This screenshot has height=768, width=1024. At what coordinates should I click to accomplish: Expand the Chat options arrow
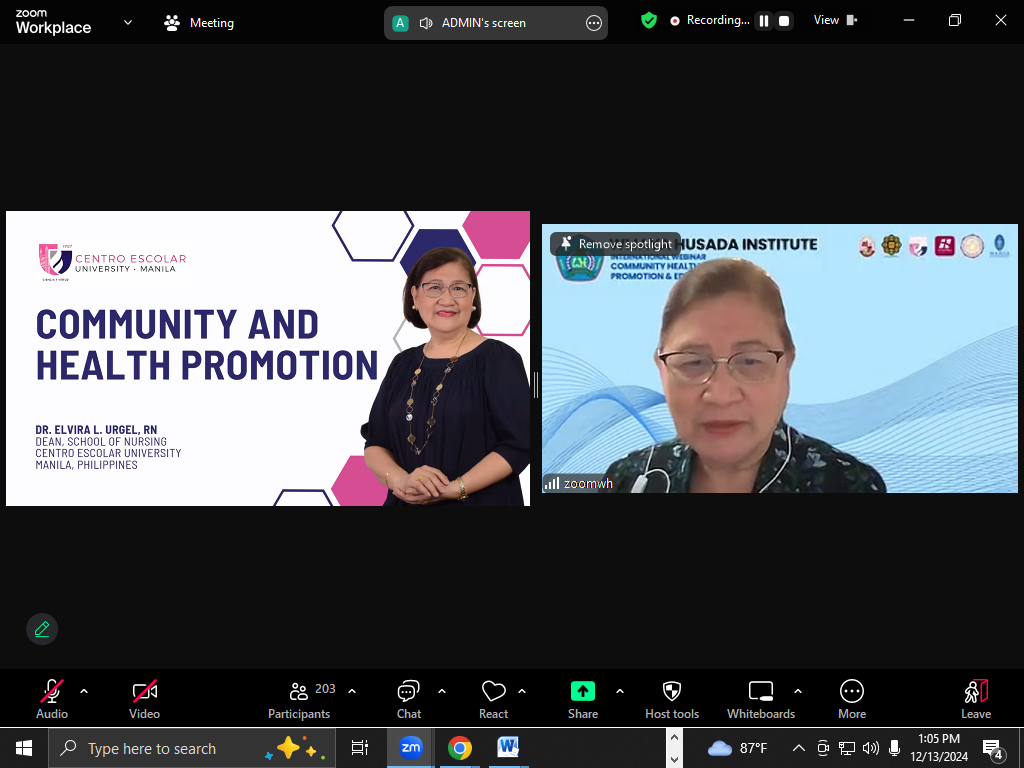[x=441, y=691]
